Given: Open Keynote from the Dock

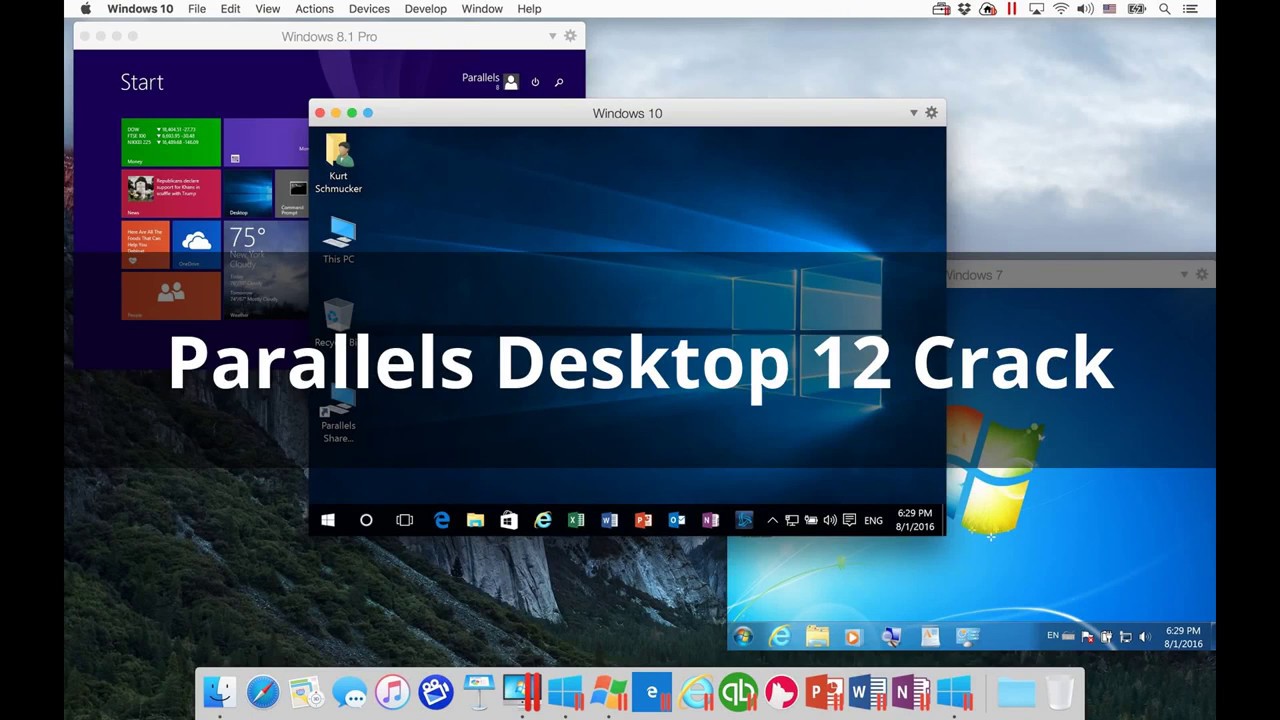Looking at the screenshot, I should tap(479, 692).
